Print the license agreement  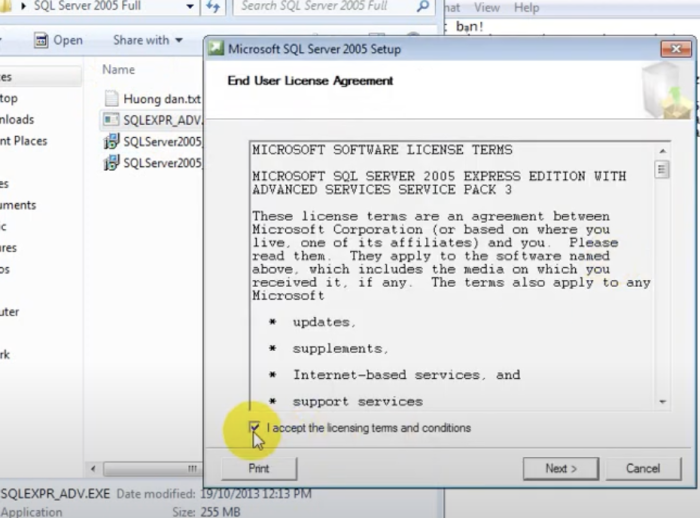[259, 468]
